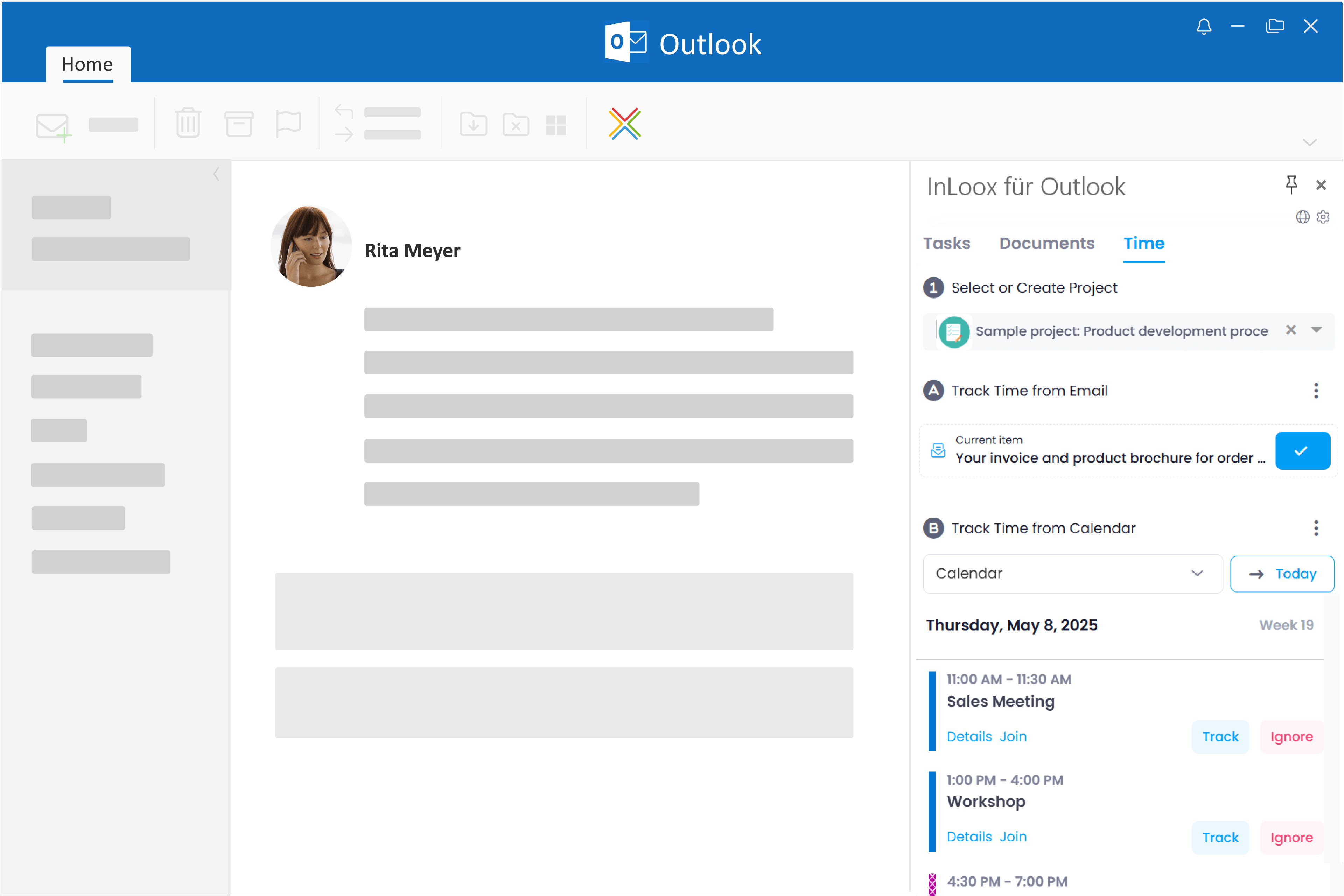Click the four-square grid icon in the ribbon
Viewport: 1344px width, 896px height.
[x=555, y=125]
